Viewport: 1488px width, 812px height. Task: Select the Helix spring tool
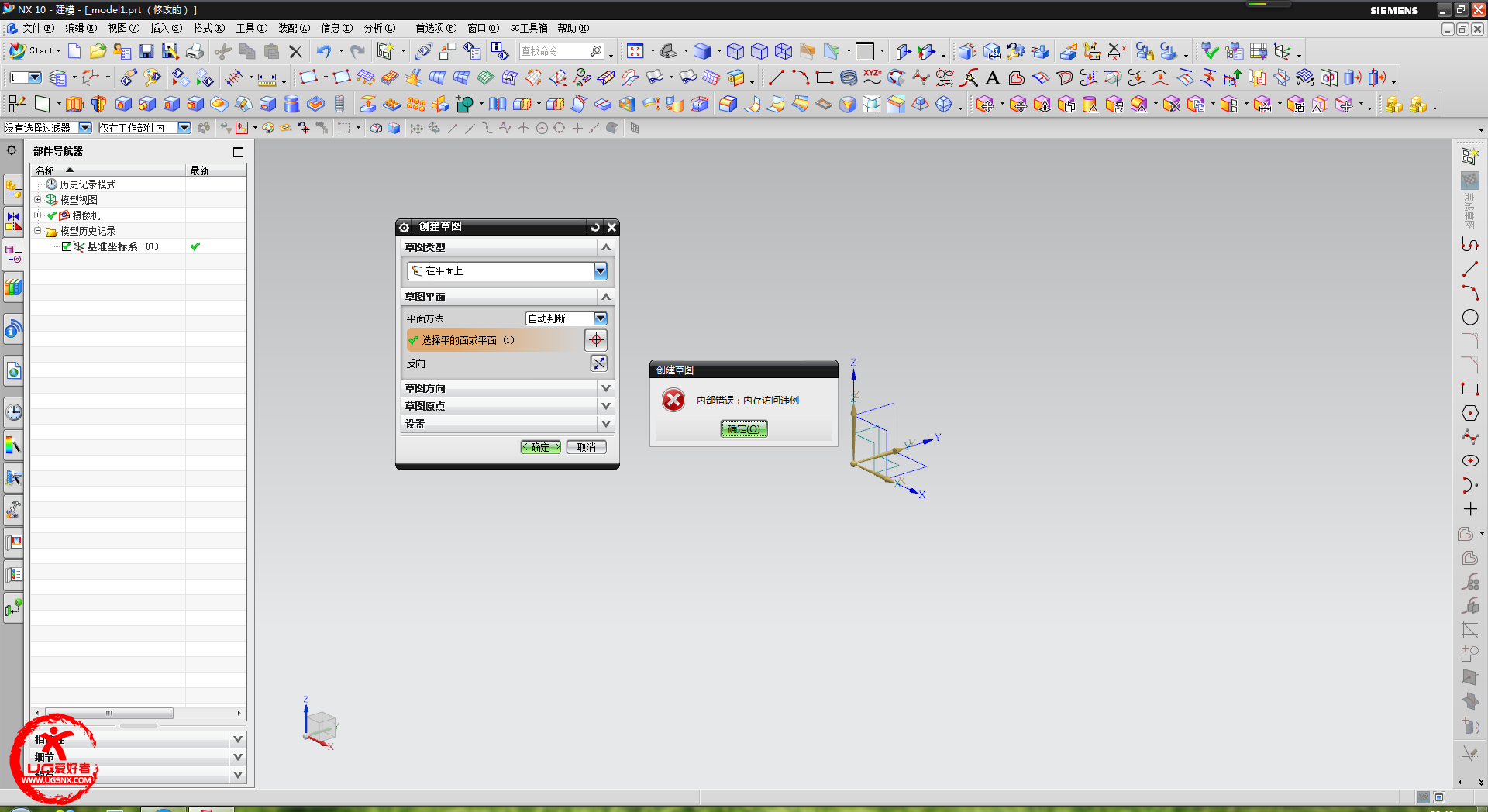(849, 77)
